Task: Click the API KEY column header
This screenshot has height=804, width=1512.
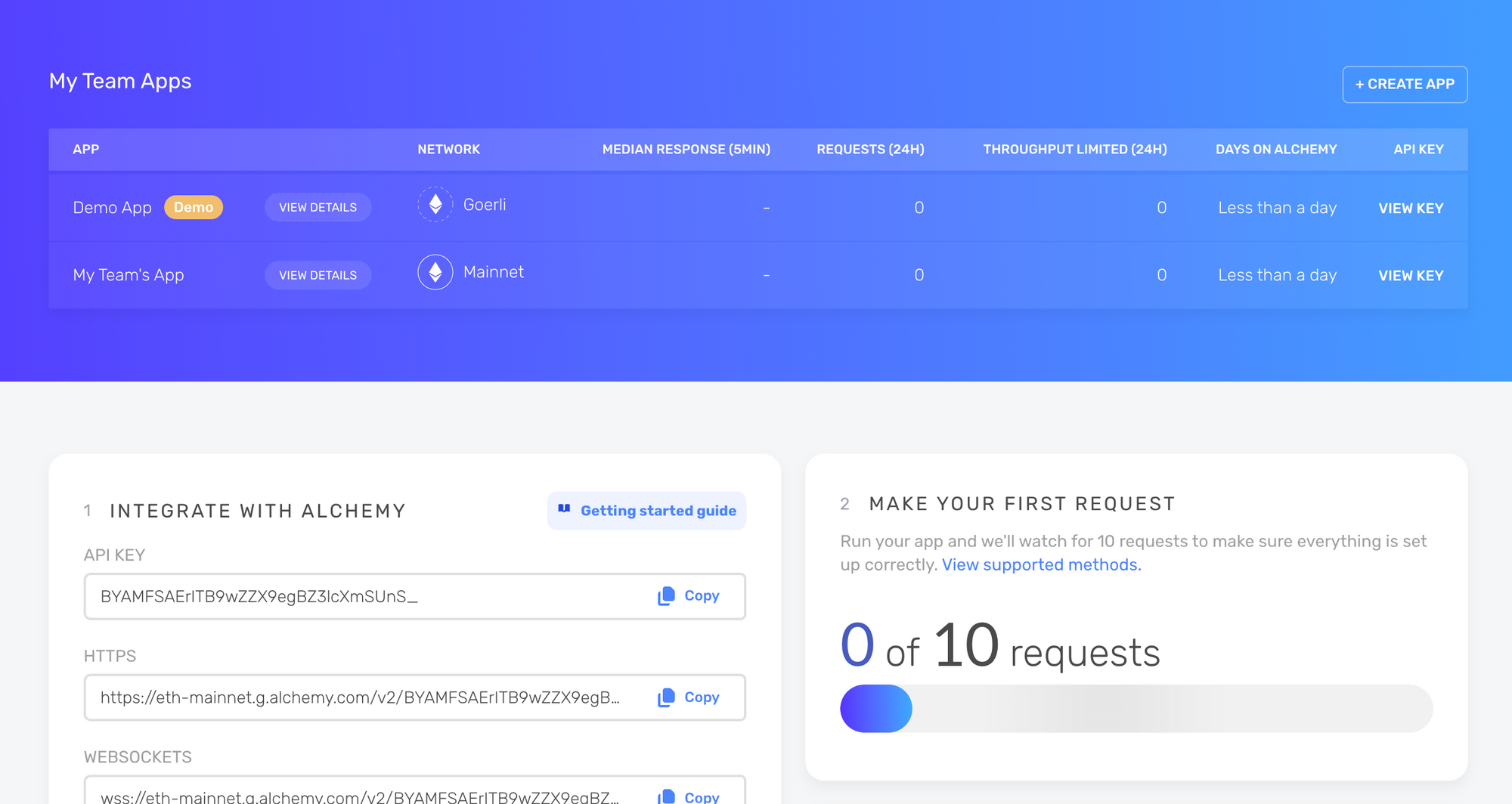Action: (1418, 150)
